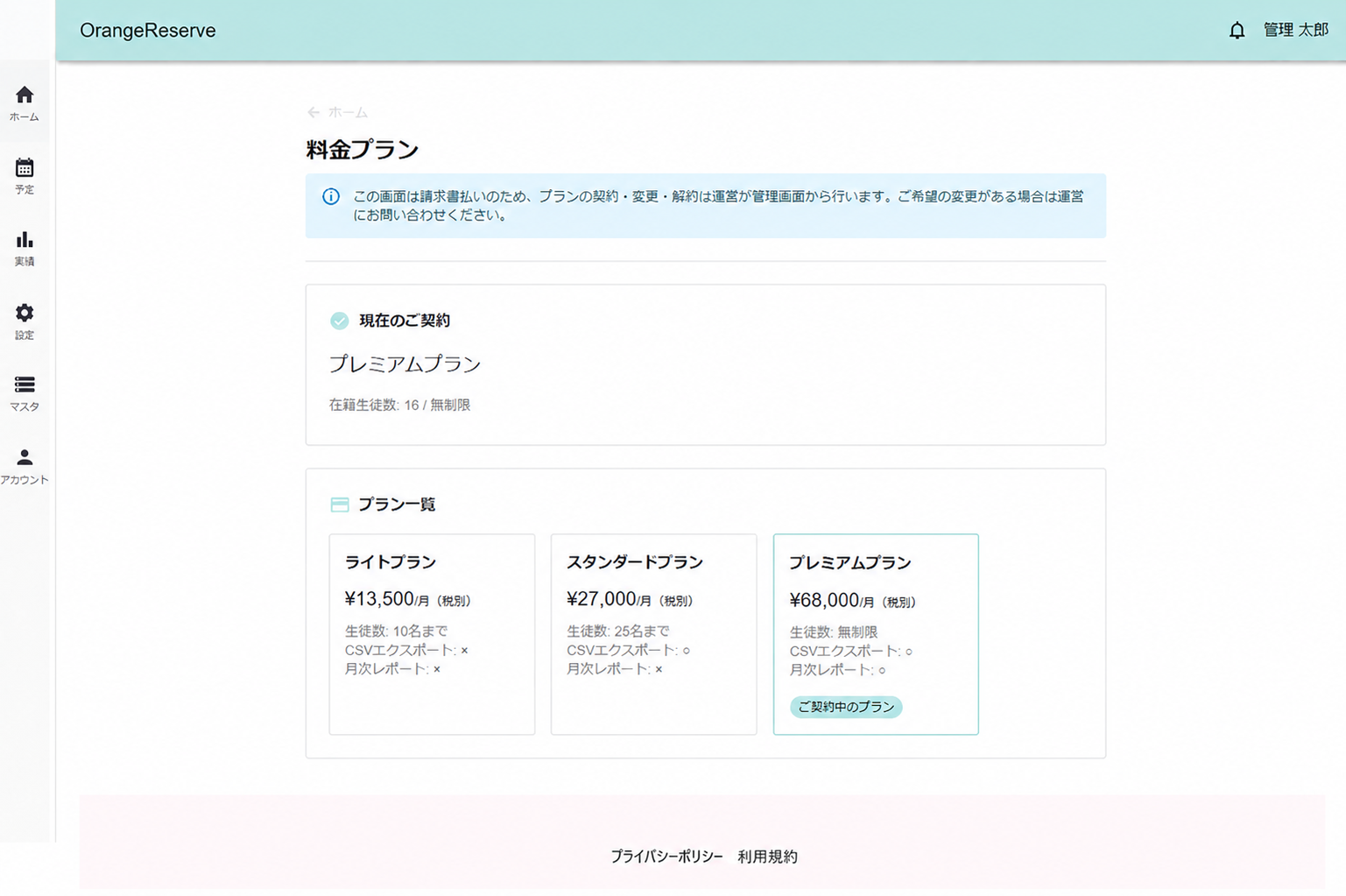Click the 生徒数: 無制限 line
Image resolution: width=1346 pixels, height=896 pixels.
(834, 631)
